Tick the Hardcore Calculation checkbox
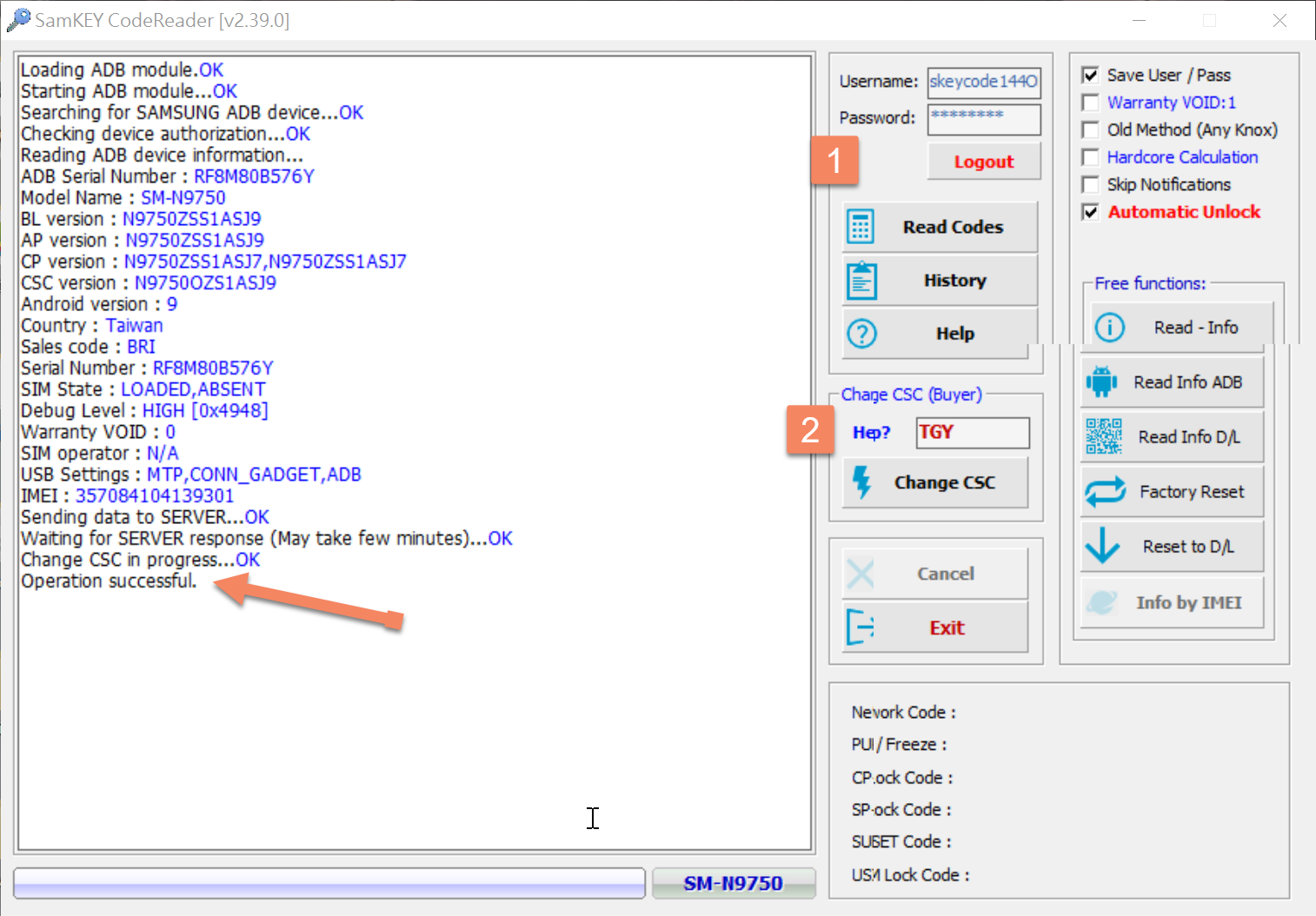 point(1090,157)
